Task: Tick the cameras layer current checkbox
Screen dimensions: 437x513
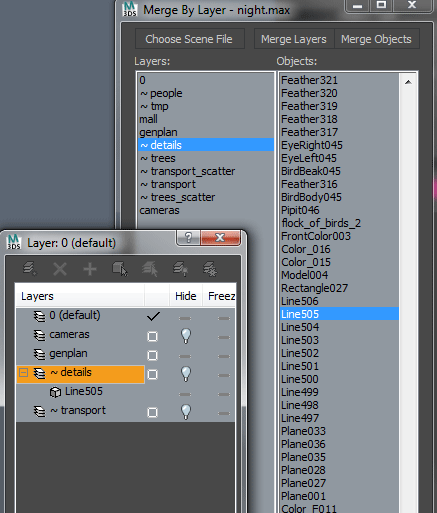Action: [152, 336]
